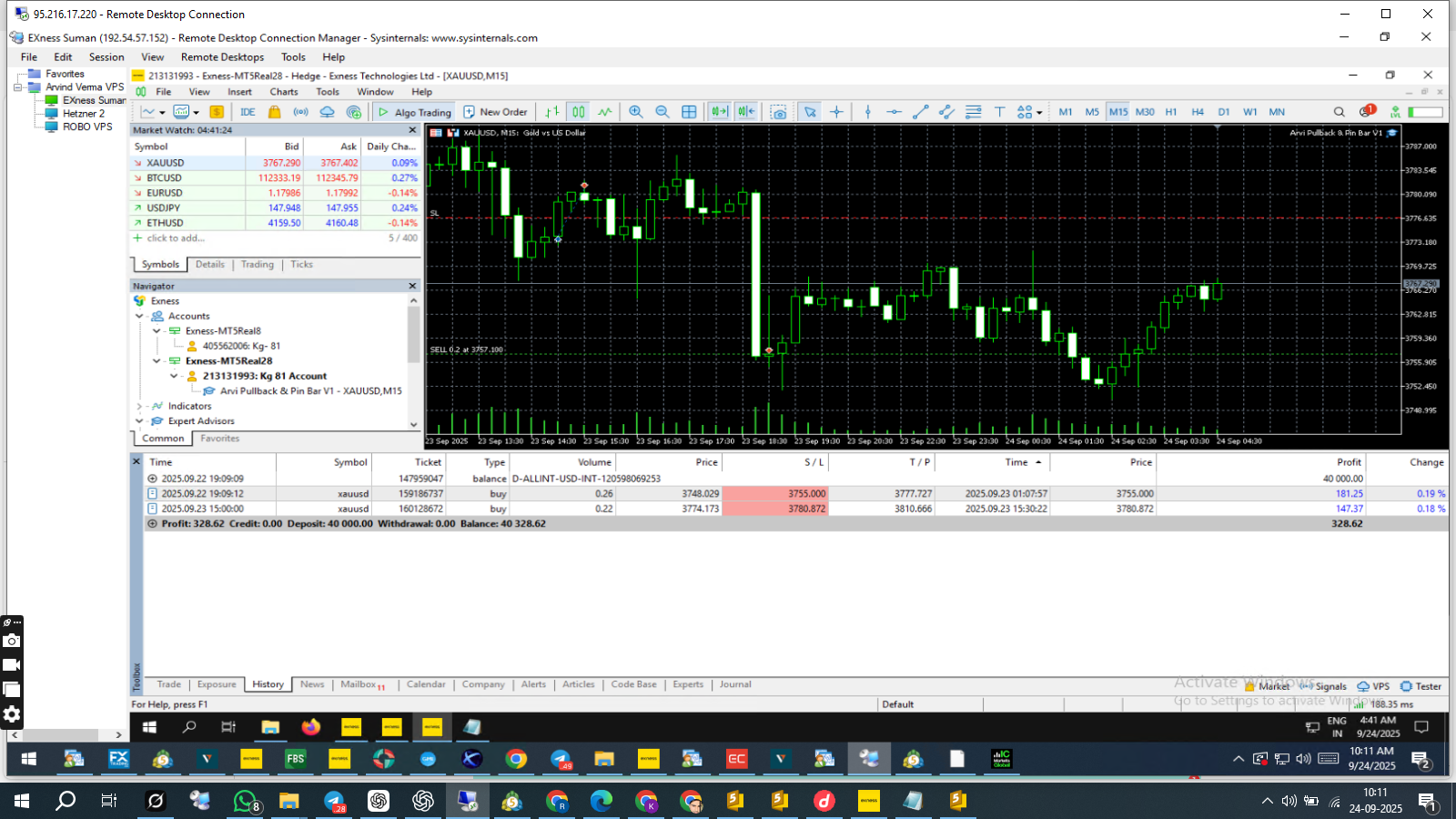This screenshot has width=1456, height=819.
Task: Switch chart to candlesticks mode
Action: click(x=579, y=112)
